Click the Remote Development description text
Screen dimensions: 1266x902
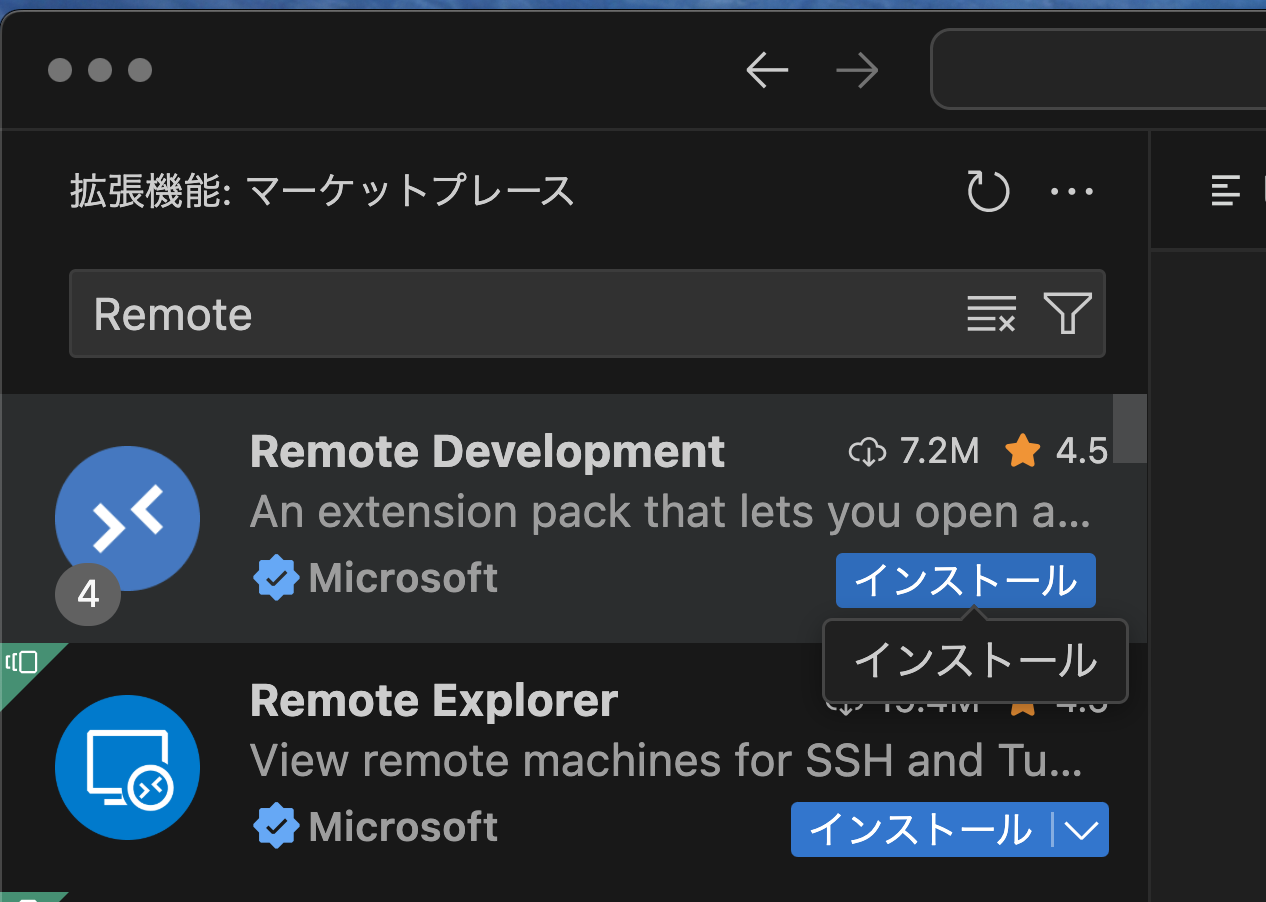pyautogui.click(x=670, y=513)
